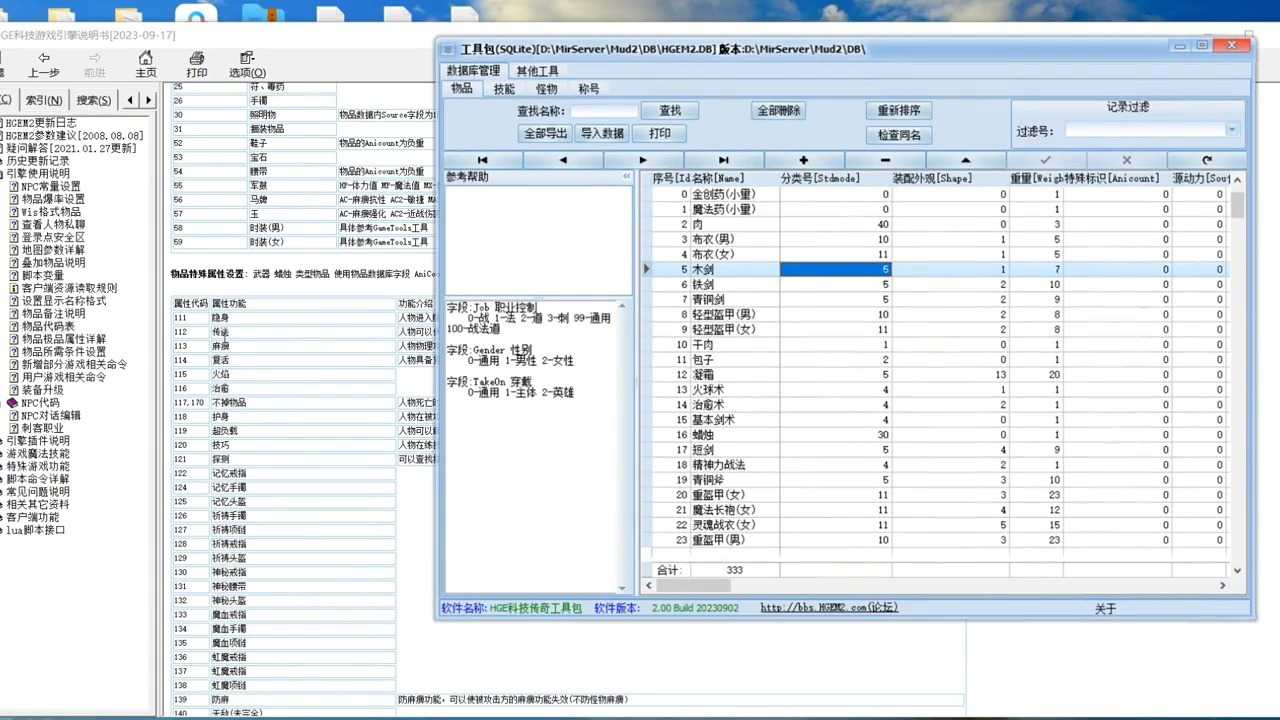Open the 打印 printer icon in help toolbar
The width and height of the screenshot is (1280, 720).
tap(197, 65)
